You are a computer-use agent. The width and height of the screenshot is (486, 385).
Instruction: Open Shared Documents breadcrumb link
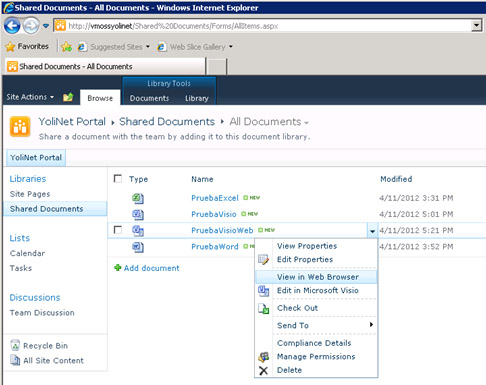[x=167, y=122]
